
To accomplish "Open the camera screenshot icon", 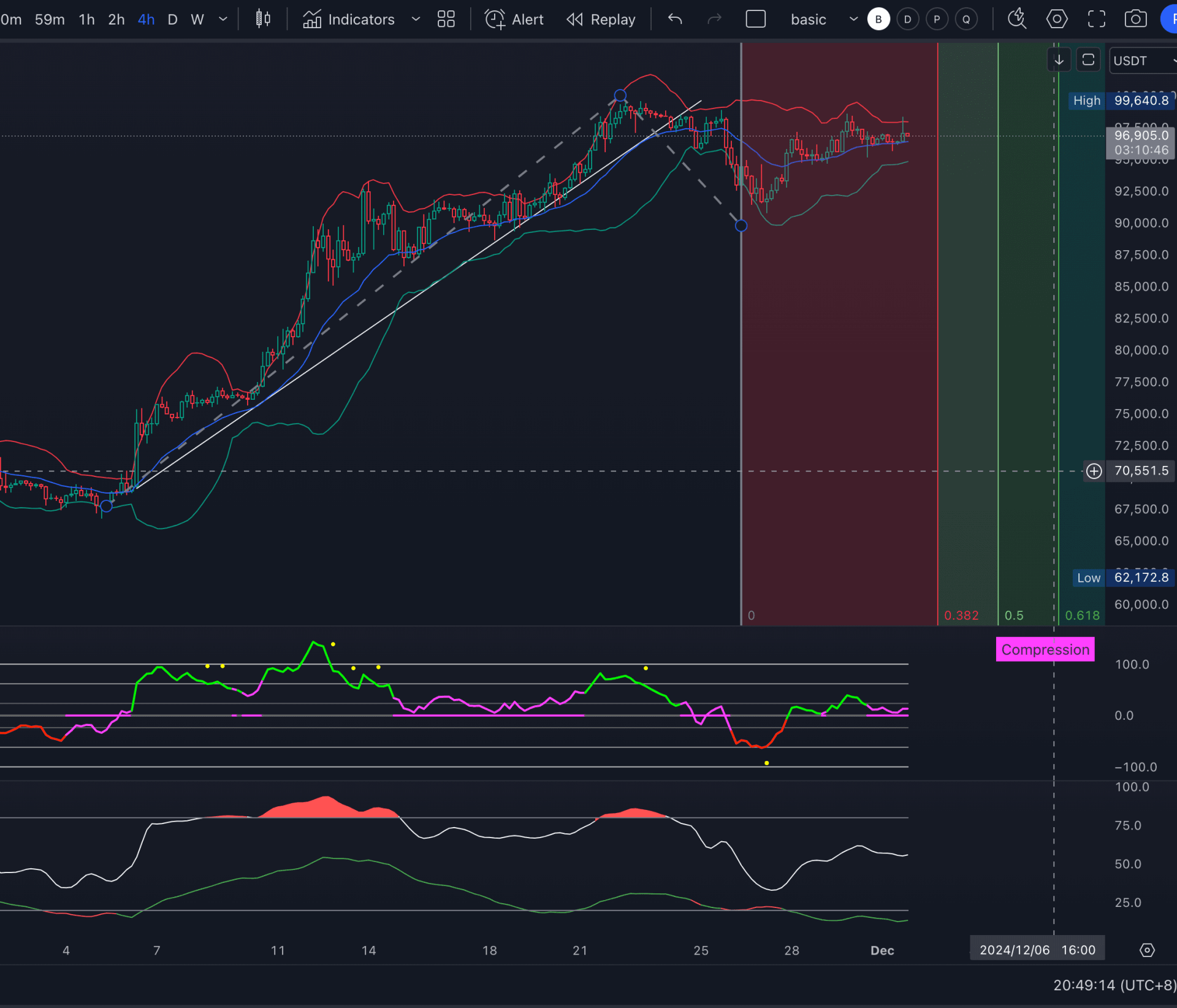I will coord(1136,19).
